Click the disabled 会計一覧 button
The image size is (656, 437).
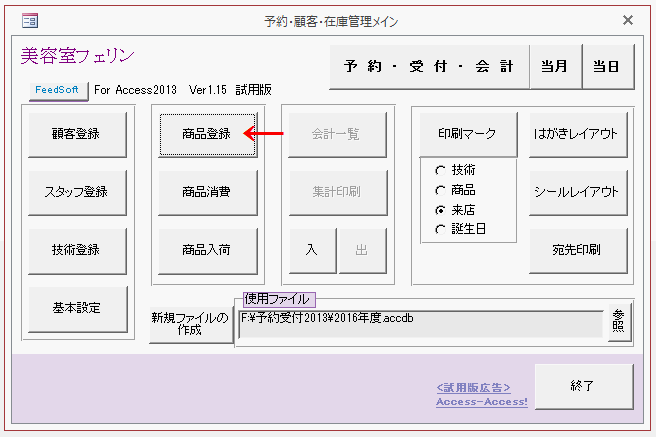coord(337,134)
